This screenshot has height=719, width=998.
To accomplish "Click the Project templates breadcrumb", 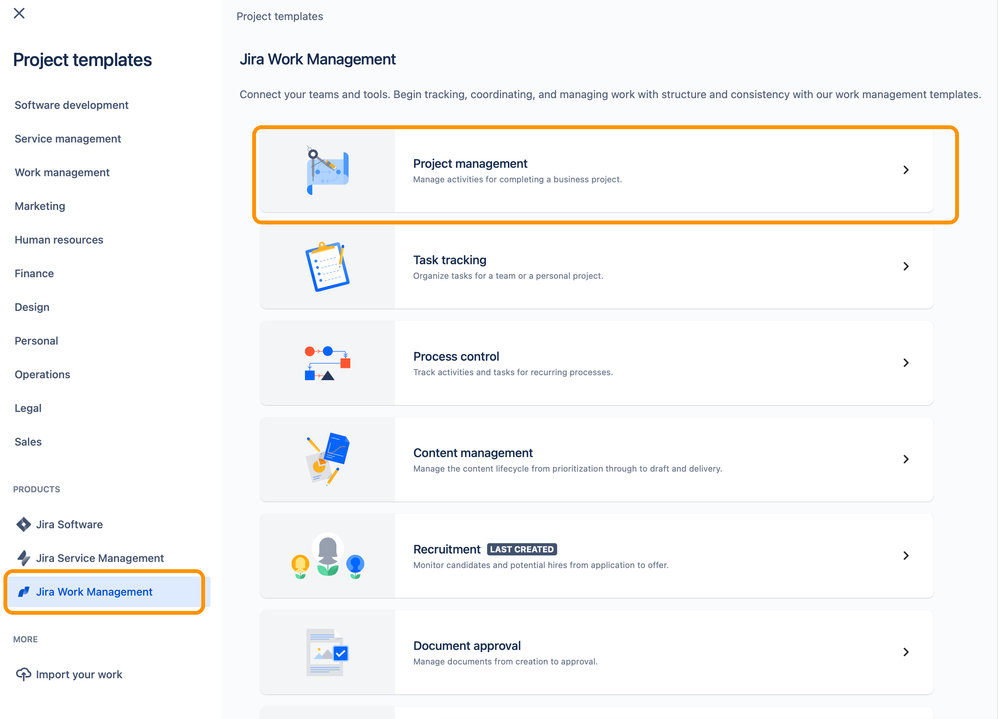I will 279,17.
